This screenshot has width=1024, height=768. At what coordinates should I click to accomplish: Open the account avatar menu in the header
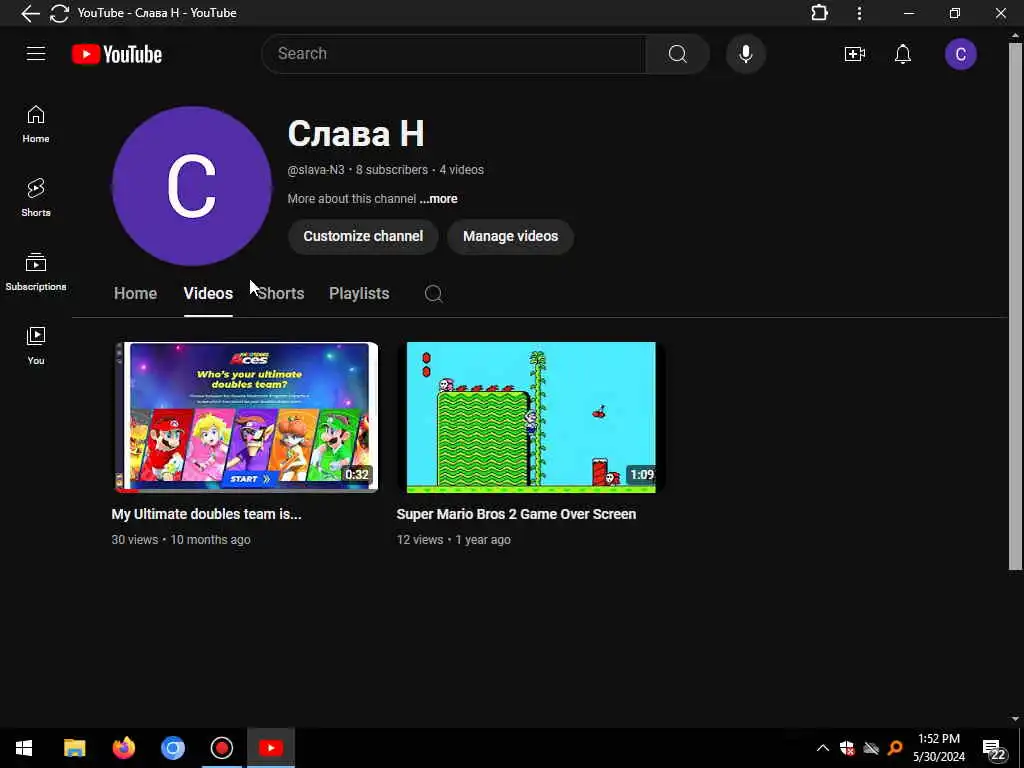961,54
